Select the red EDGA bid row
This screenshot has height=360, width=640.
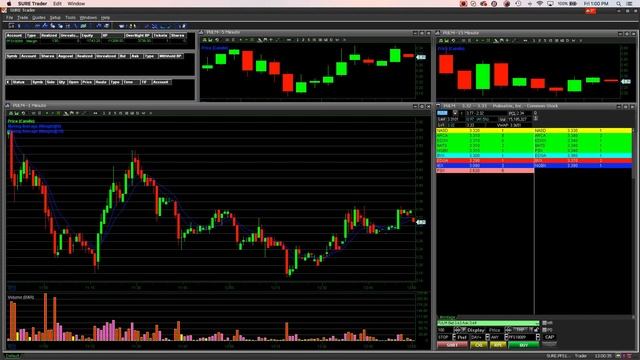pos(485,160)
